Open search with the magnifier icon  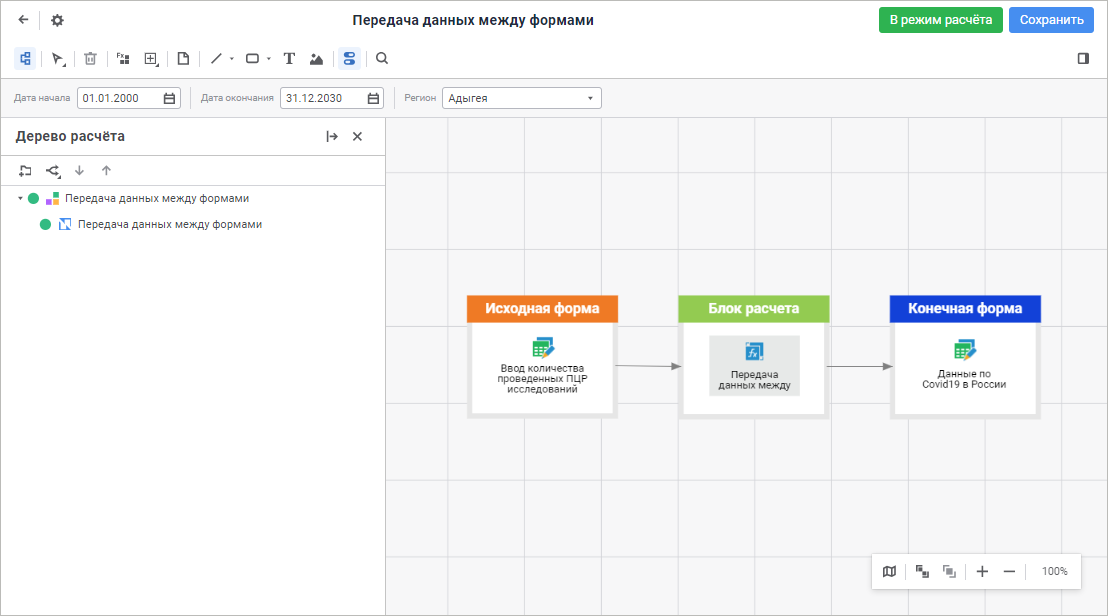[x=382, y=59]
